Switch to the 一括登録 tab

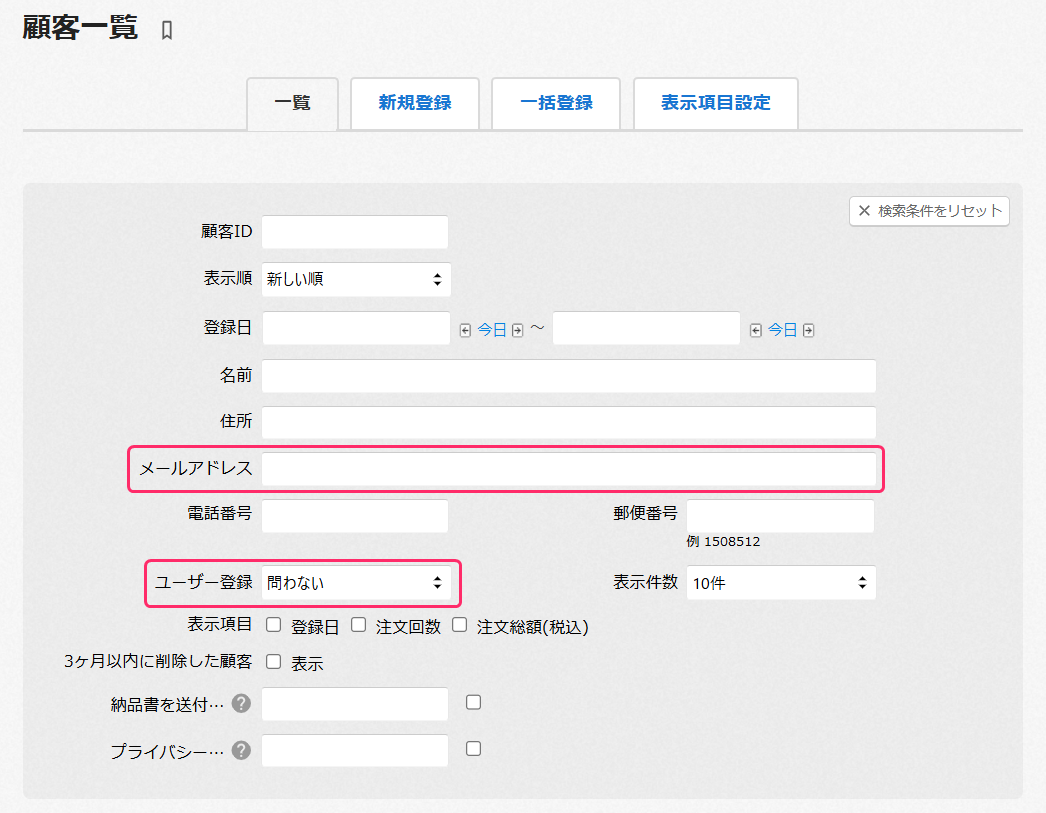pos(556,103)
